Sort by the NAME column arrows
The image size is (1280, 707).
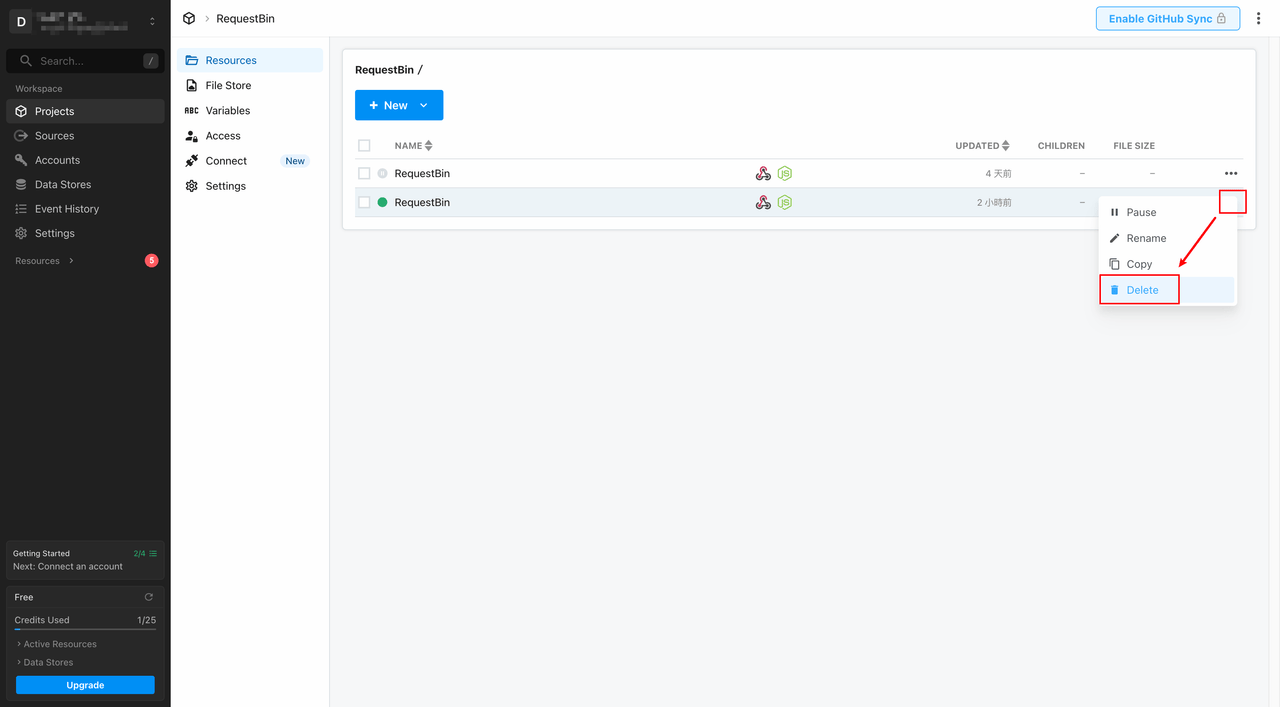(x=429, y=146)
